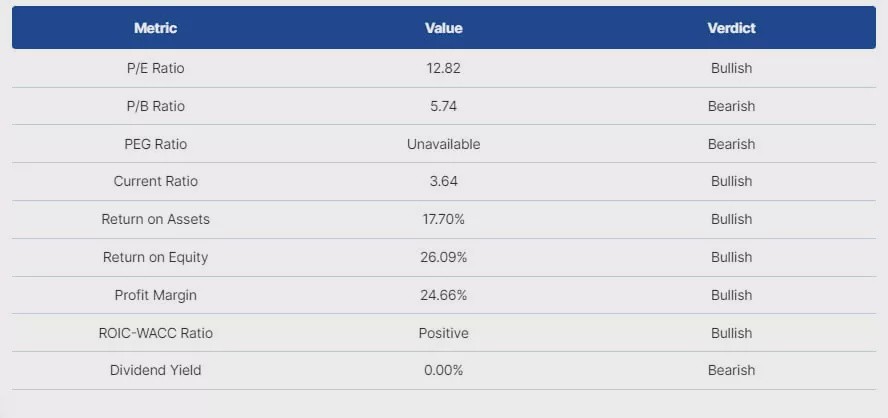Screen dimensions: 888x418
Task: Select the Profit Margin label
Action: pyautogui.click(x=155, y=295)
